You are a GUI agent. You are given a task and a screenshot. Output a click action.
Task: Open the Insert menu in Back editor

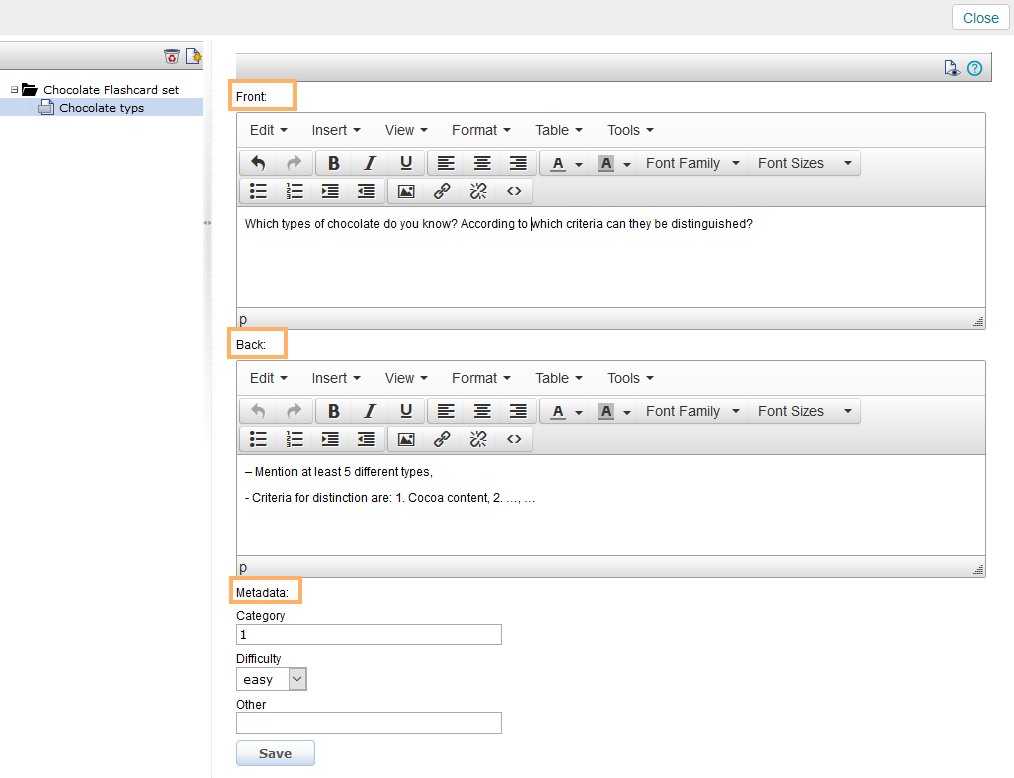tap(336, 378)
